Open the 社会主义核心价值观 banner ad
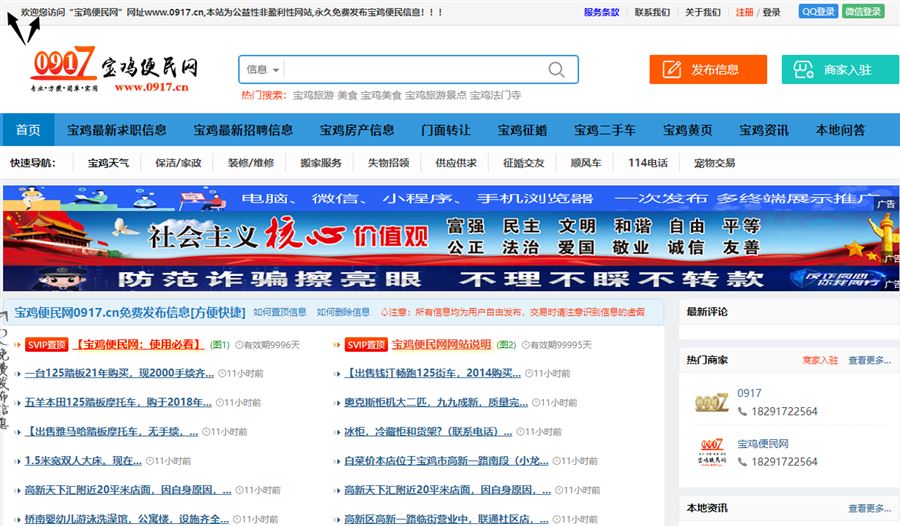 point(450,237)
